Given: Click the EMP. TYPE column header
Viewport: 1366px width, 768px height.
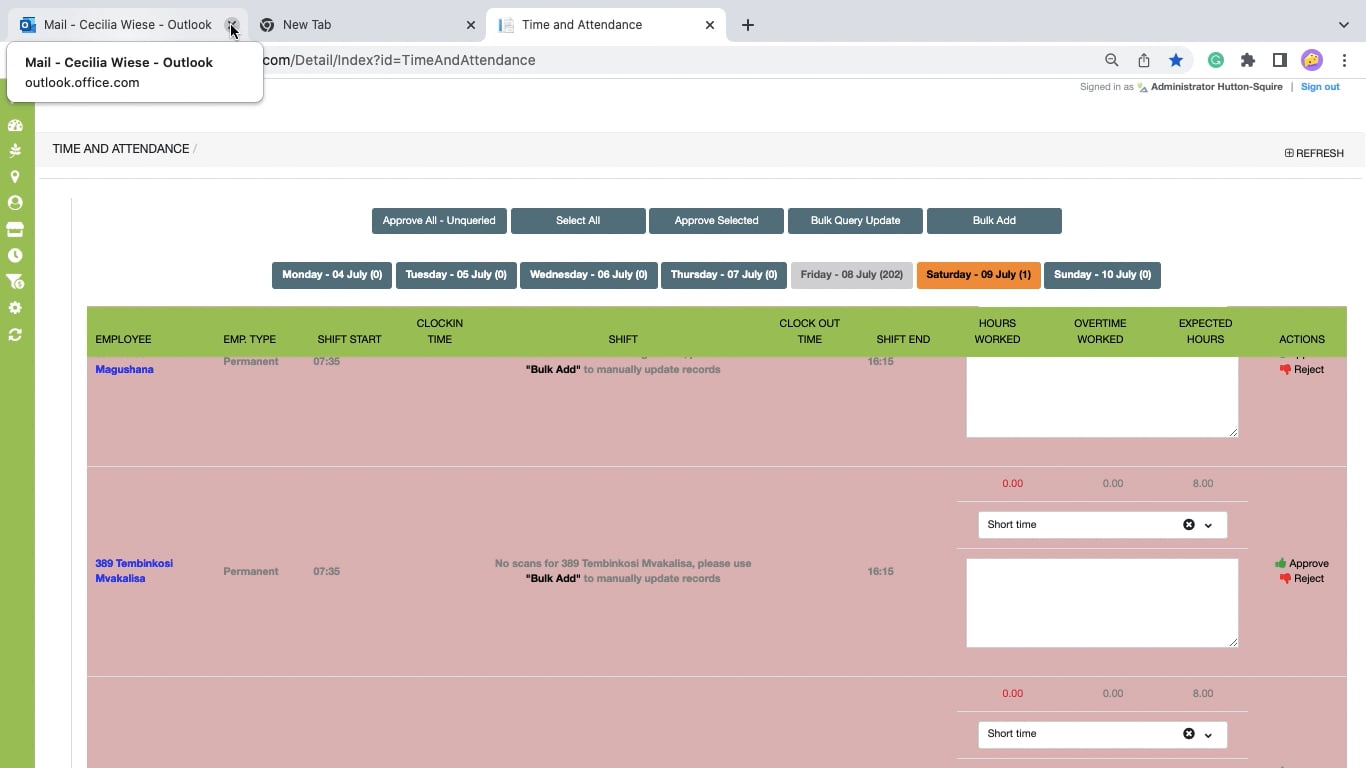Looking at the screenshot, I should (x=249, y=340).
